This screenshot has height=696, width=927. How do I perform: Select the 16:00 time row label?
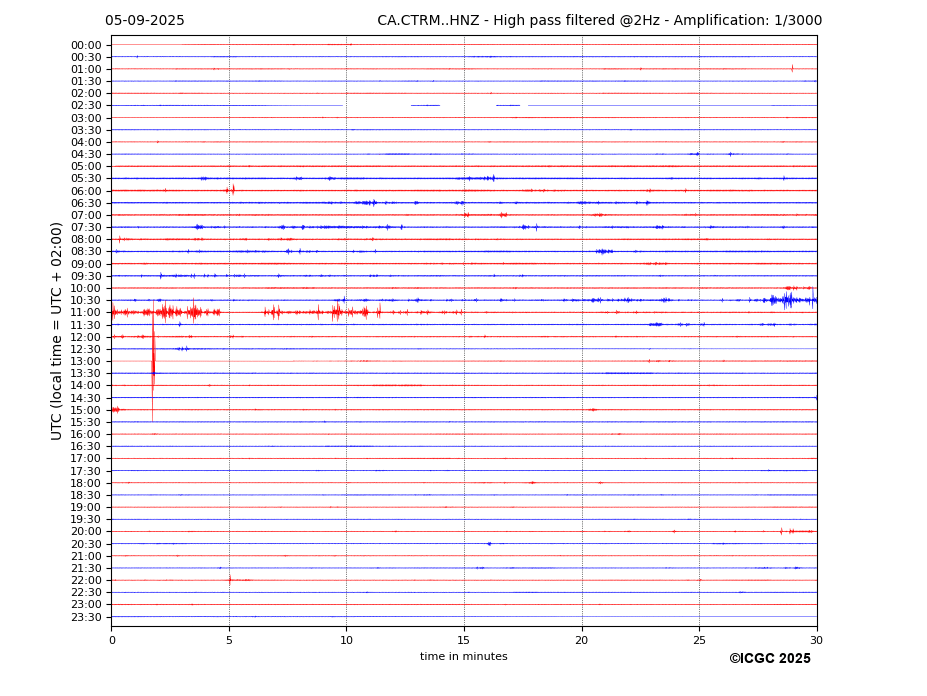(x=86, y=435)
